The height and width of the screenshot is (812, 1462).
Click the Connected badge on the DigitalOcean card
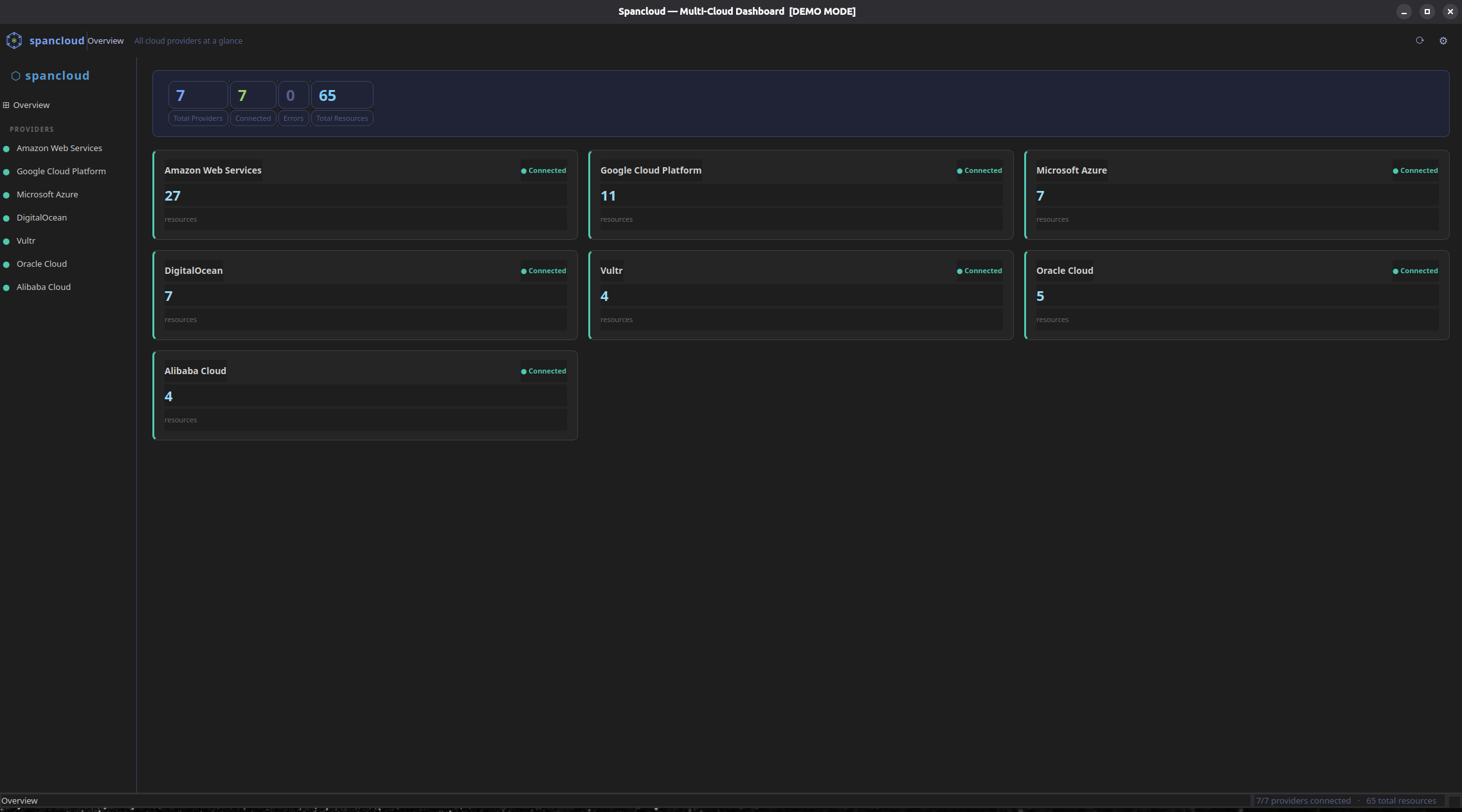coord(543,271)
